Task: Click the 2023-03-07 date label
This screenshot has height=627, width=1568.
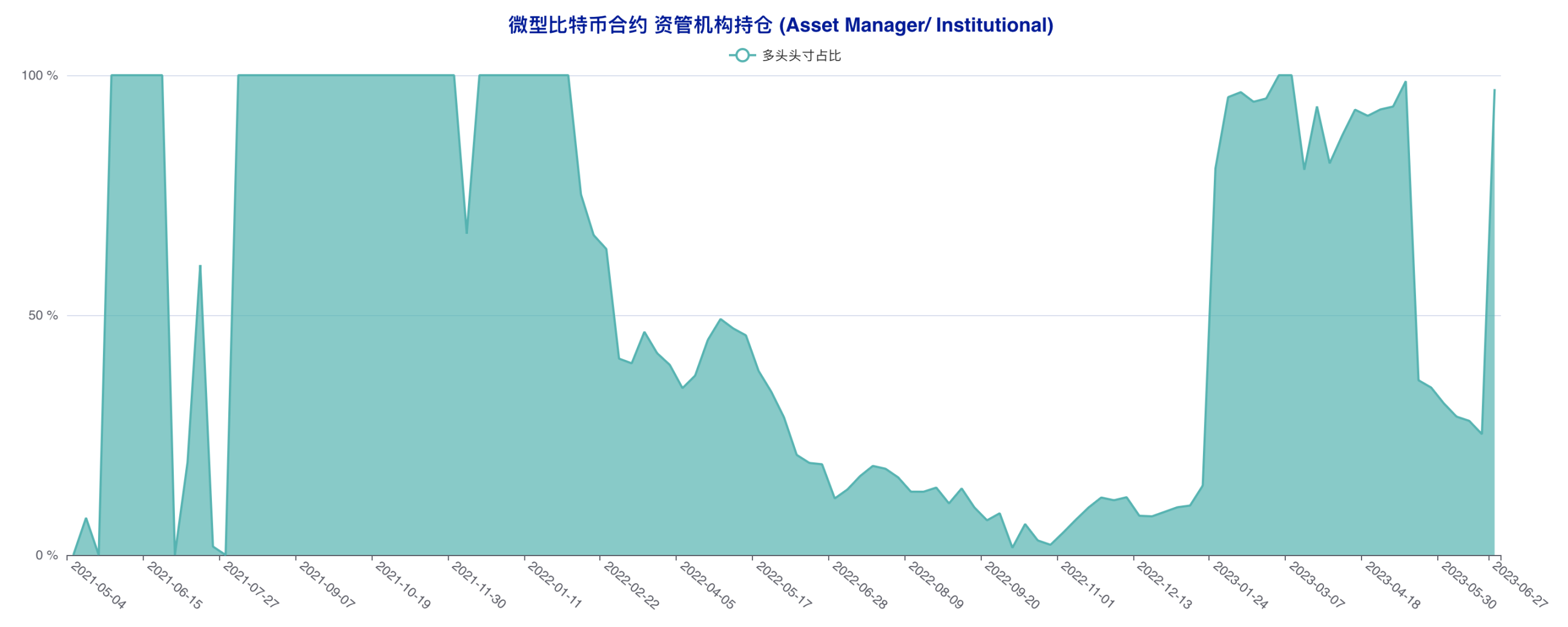Action: [x=1317, y=585]
